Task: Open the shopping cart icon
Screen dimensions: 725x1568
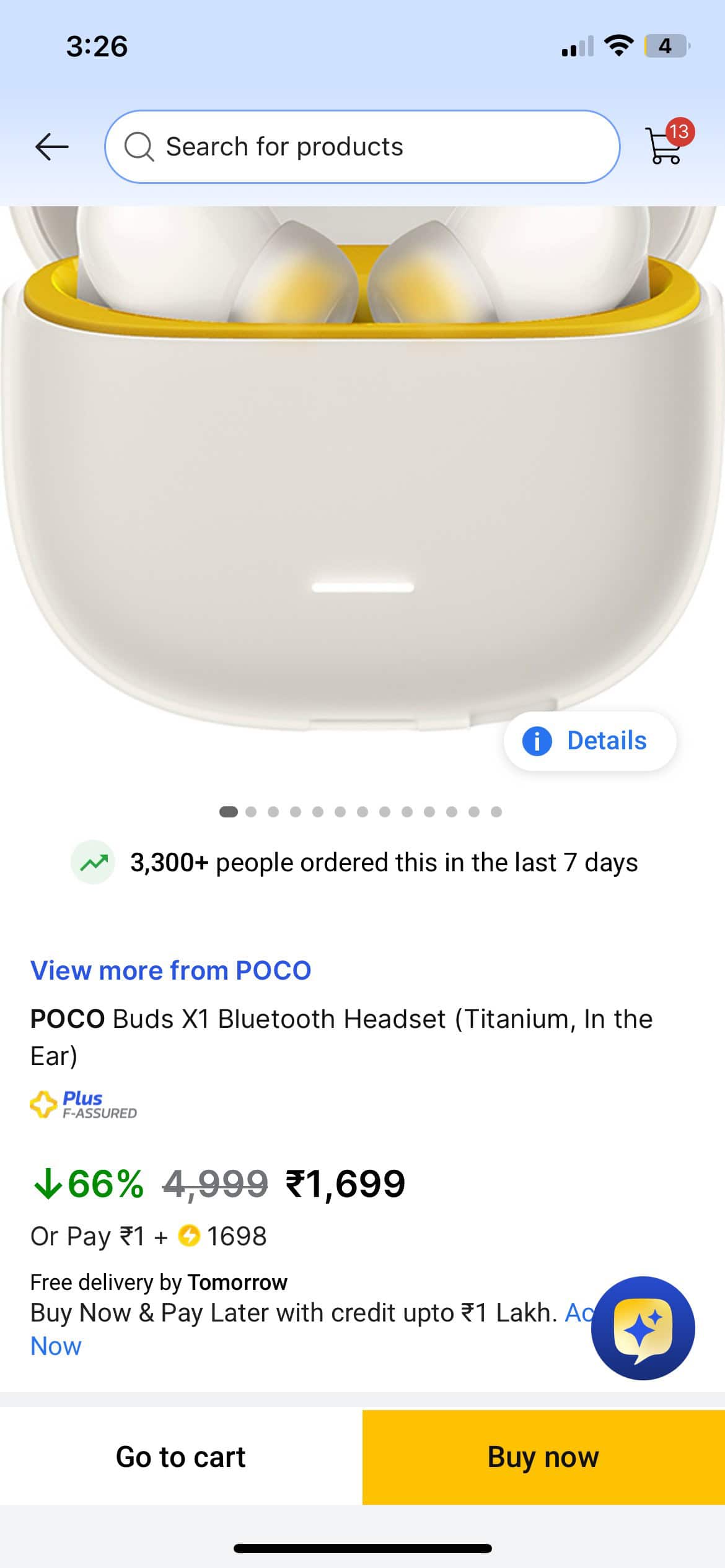Action: click(x=663, y=147)
